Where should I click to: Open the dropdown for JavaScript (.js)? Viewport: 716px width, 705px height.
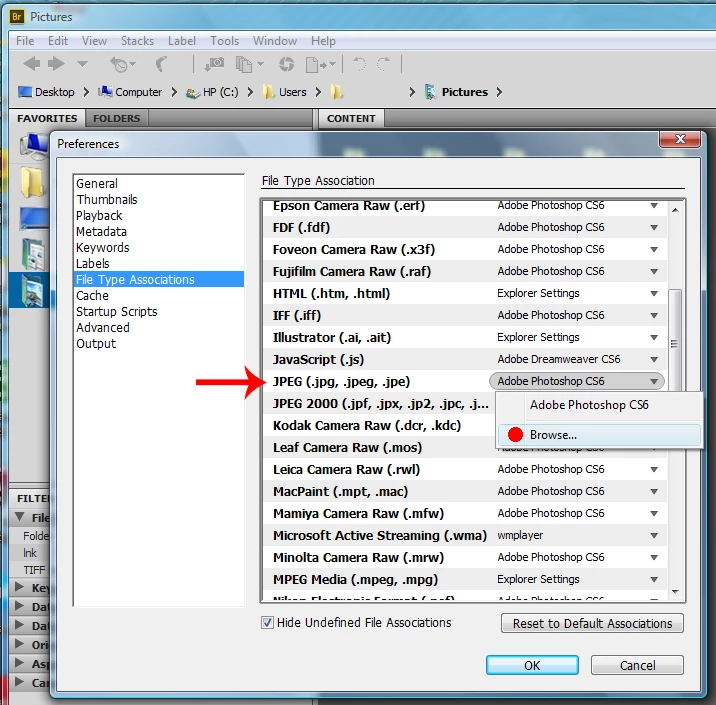pyautogui.click(x=654, y=359)
